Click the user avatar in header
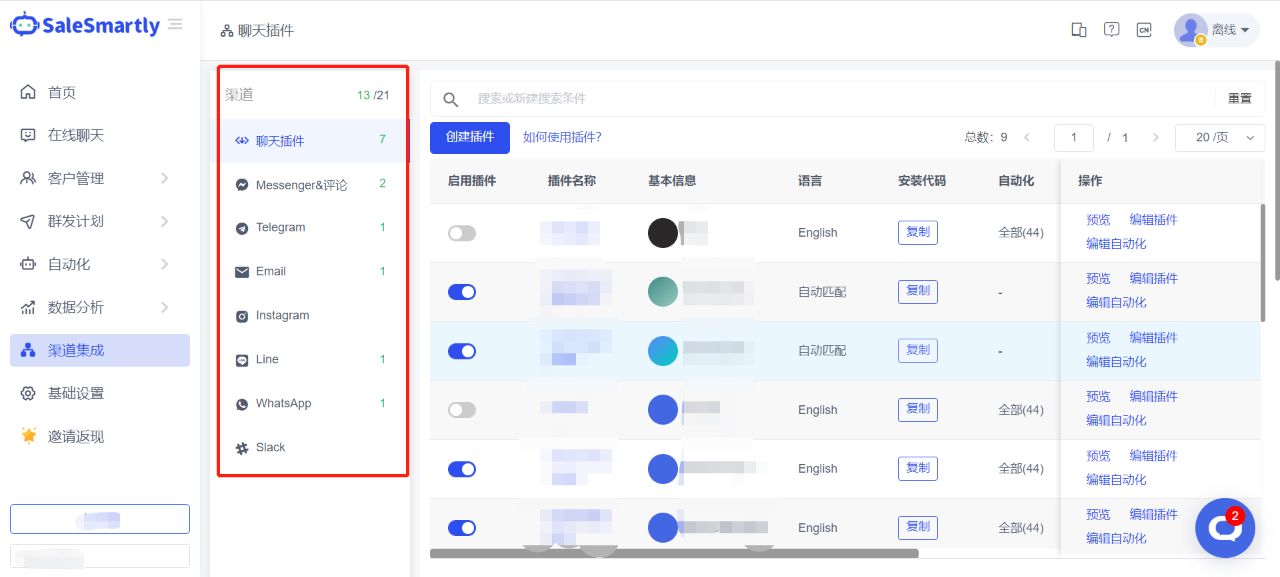Viewport: 1280px width, 577px height. tap(1190, 30)
